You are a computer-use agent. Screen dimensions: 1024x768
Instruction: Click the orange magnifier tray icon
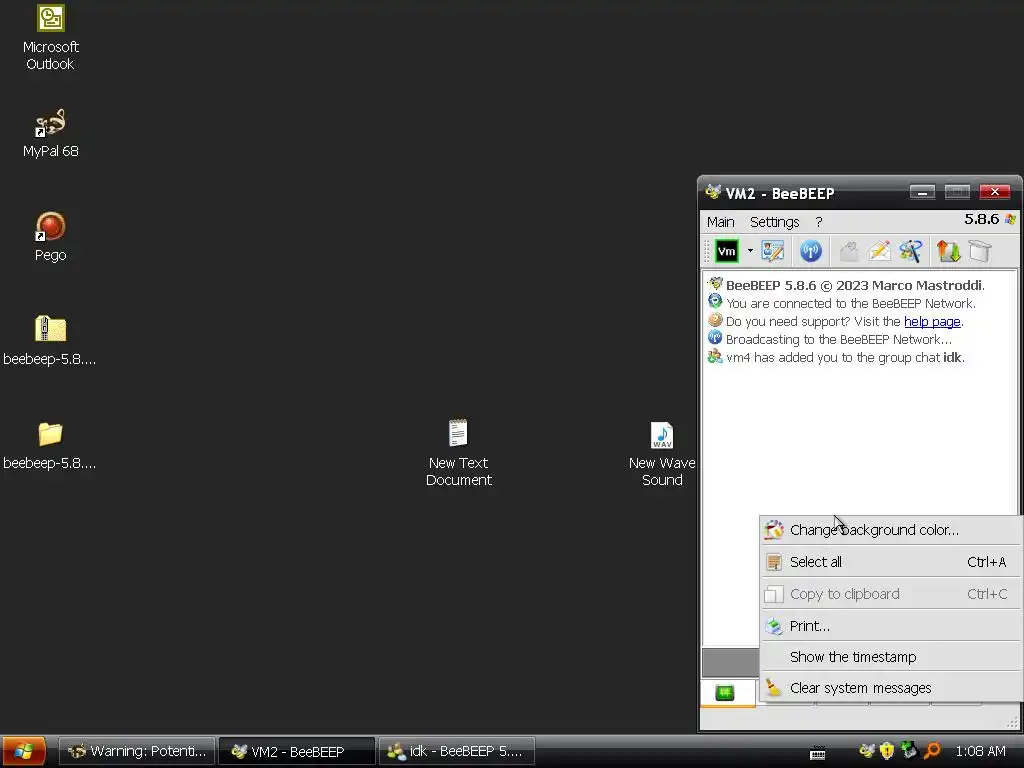931,751
